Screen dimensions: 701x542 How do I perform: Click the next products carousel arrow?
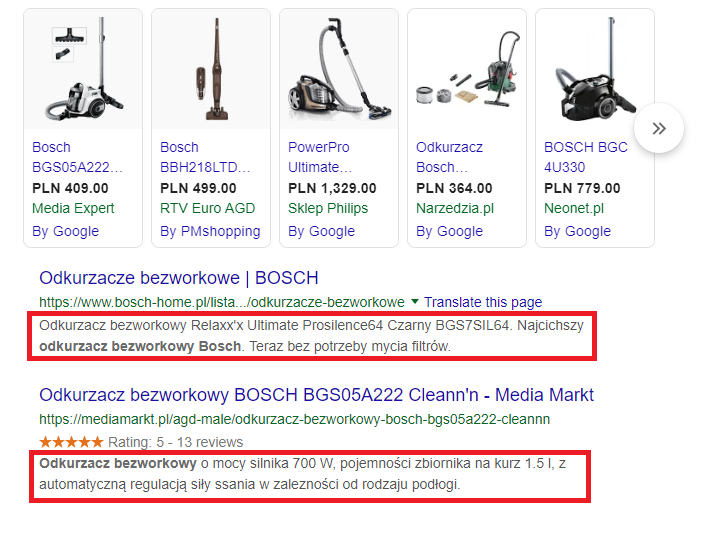click(658, 128)
